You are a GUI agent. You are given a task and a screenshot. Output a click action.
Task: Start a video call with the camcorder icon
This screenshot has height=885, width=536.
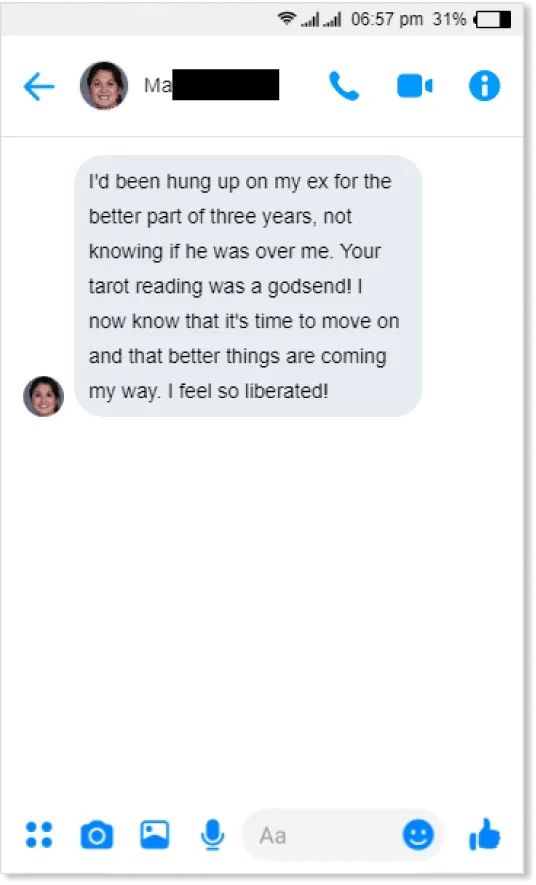tap(415, 86)
